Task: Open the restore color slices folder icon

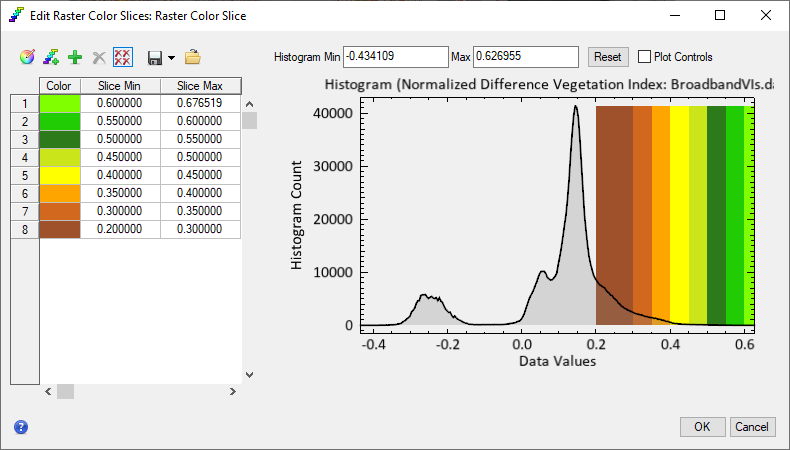Action: click(x=193, y=58)
